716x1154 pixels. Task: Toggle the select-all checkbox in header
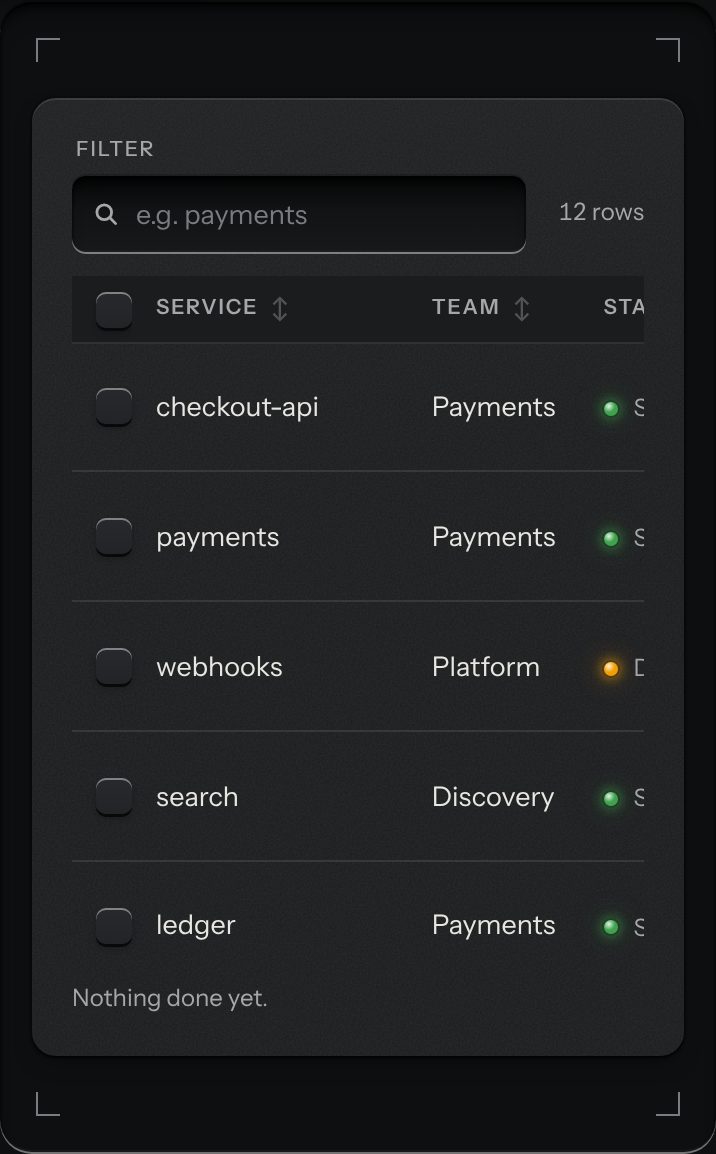pyautogui.click(x=114, y=310)
